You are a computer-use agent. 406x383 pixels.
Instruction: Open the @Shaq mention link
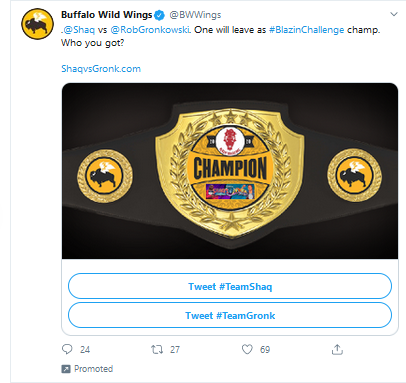[x=79, y=30]
